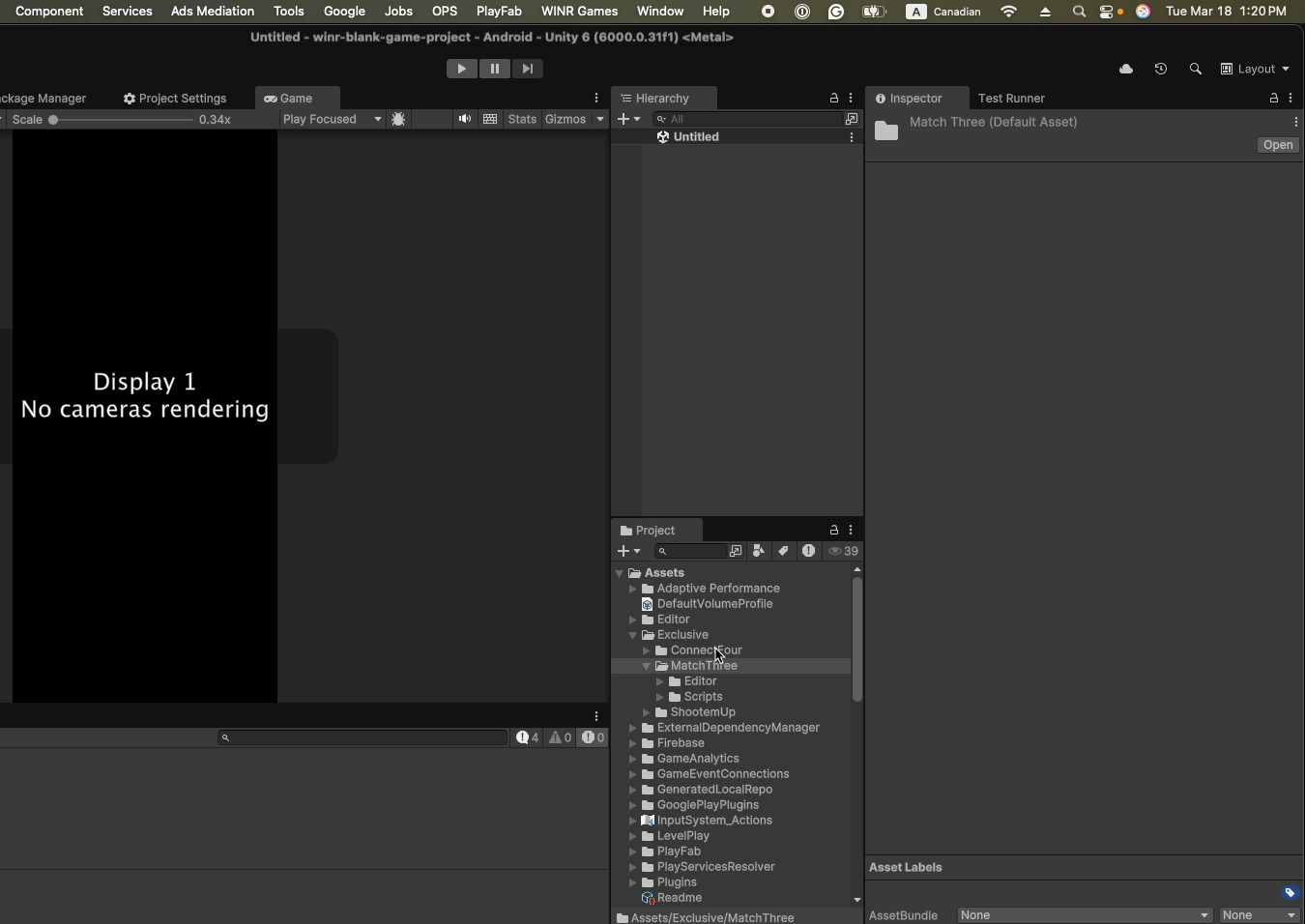
Task: Open the AssetBundle None dropdown
Action: click(x=1085, y=915)
